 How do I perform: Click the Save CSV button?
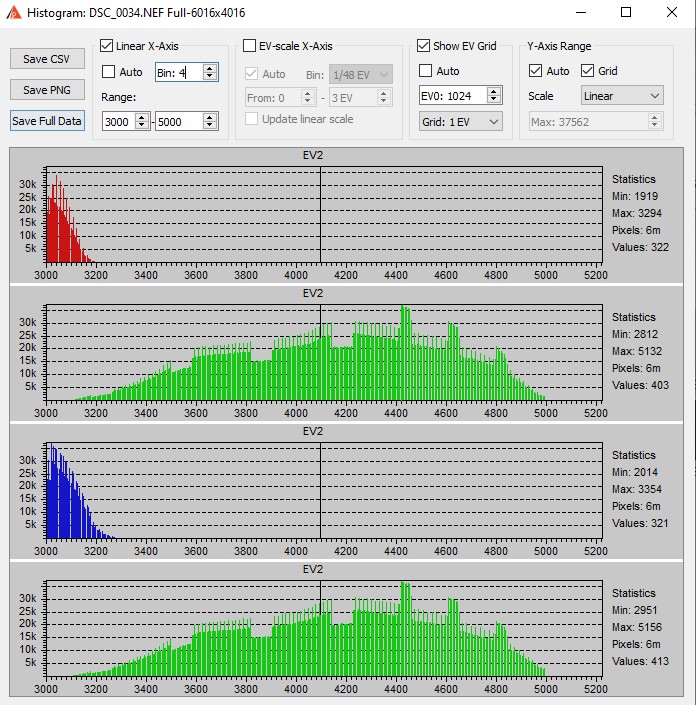pos(47,59)
